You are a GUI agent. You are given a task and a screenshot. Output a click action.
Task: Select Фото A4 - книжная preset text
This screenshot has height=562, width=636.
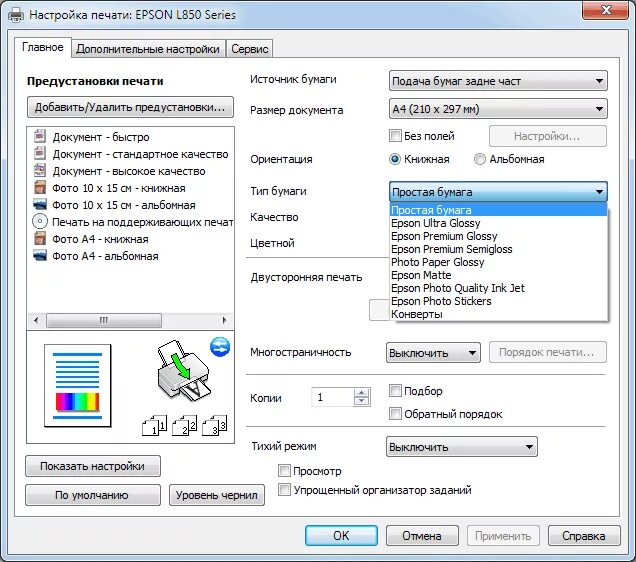pyautogui.click(x=100, y=239)
